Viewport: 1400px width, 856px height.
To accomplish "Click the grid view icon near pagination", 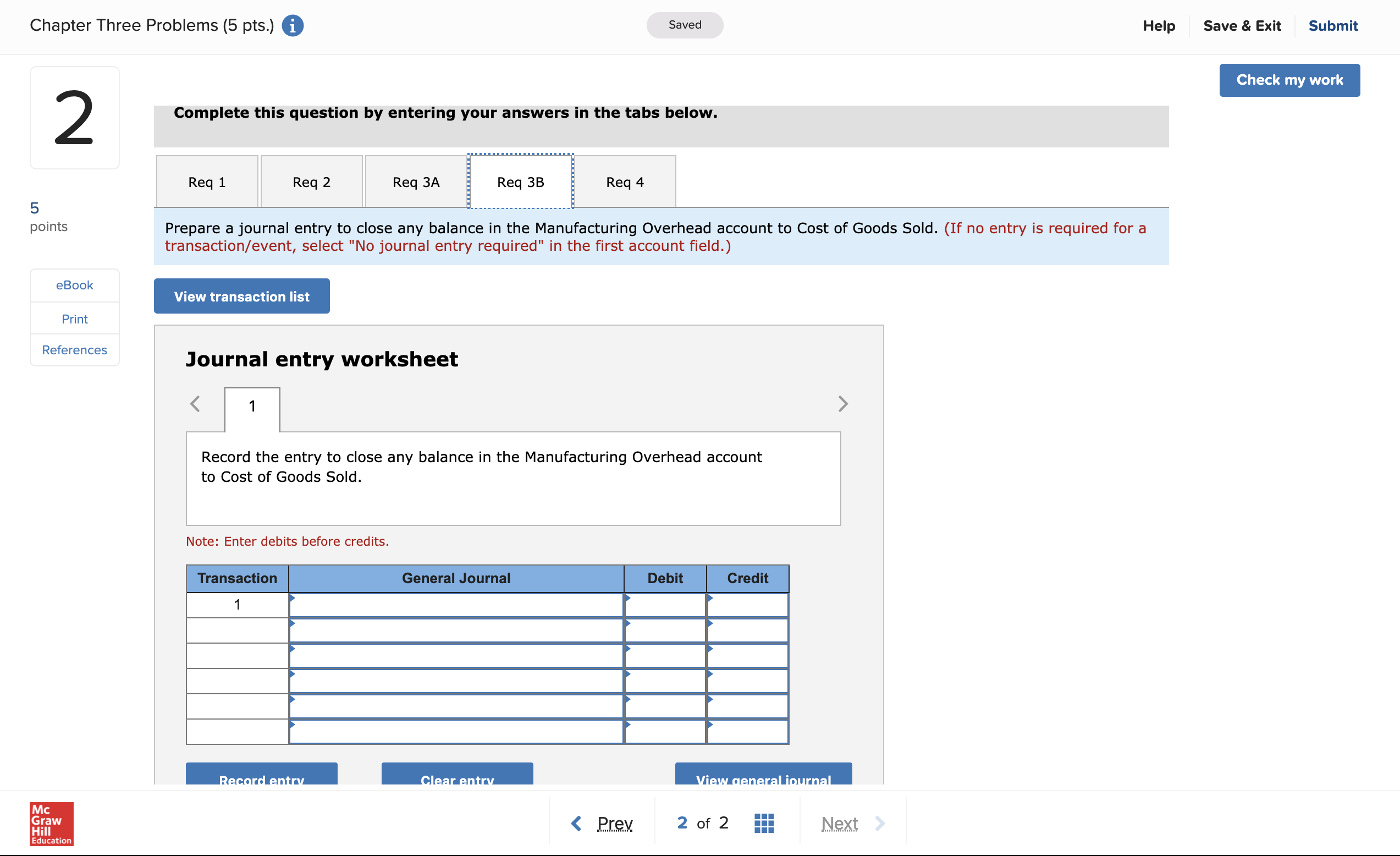I will [764, 822].
